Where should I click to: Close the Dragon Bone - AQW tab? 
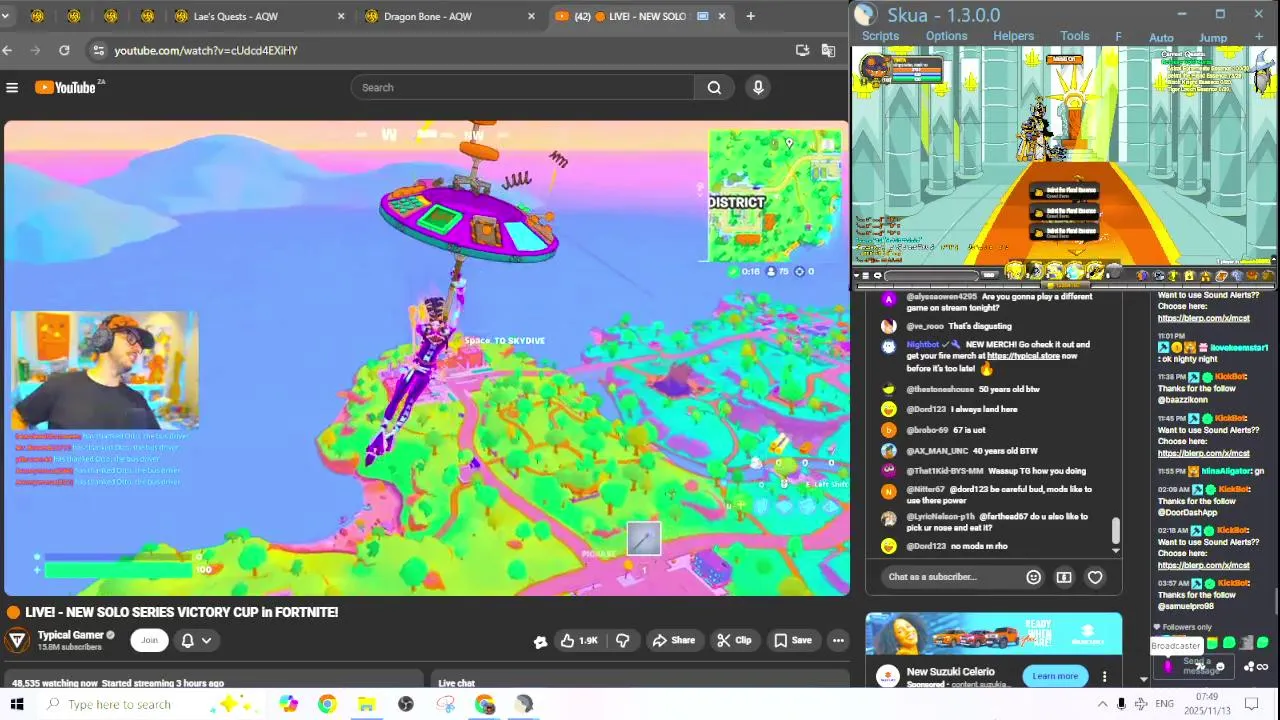click(531, 16)
